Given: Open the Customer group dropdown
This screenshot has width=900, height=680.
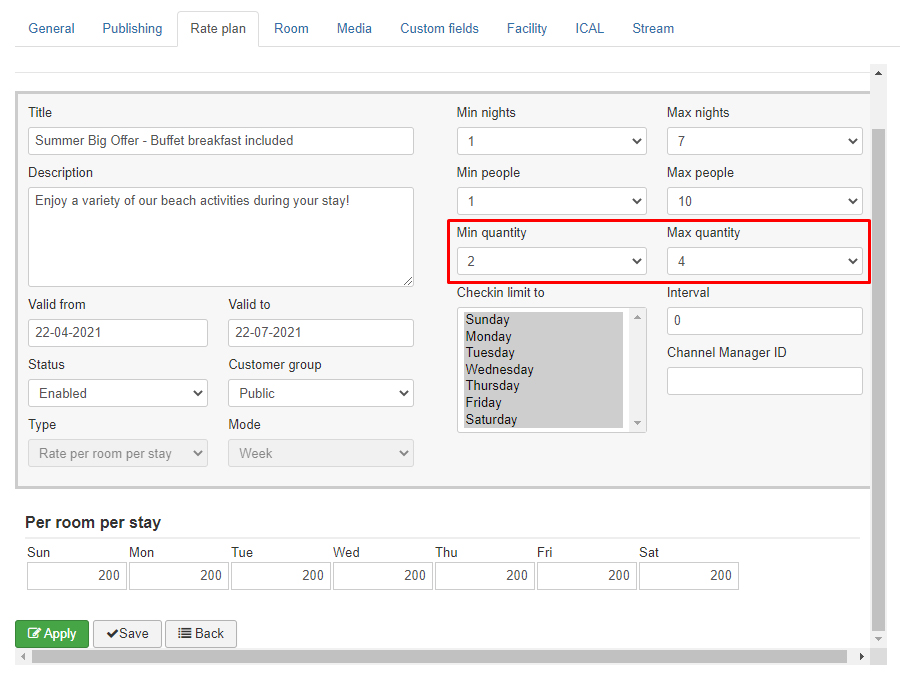Looking at the screenshot, I should 320,393.
